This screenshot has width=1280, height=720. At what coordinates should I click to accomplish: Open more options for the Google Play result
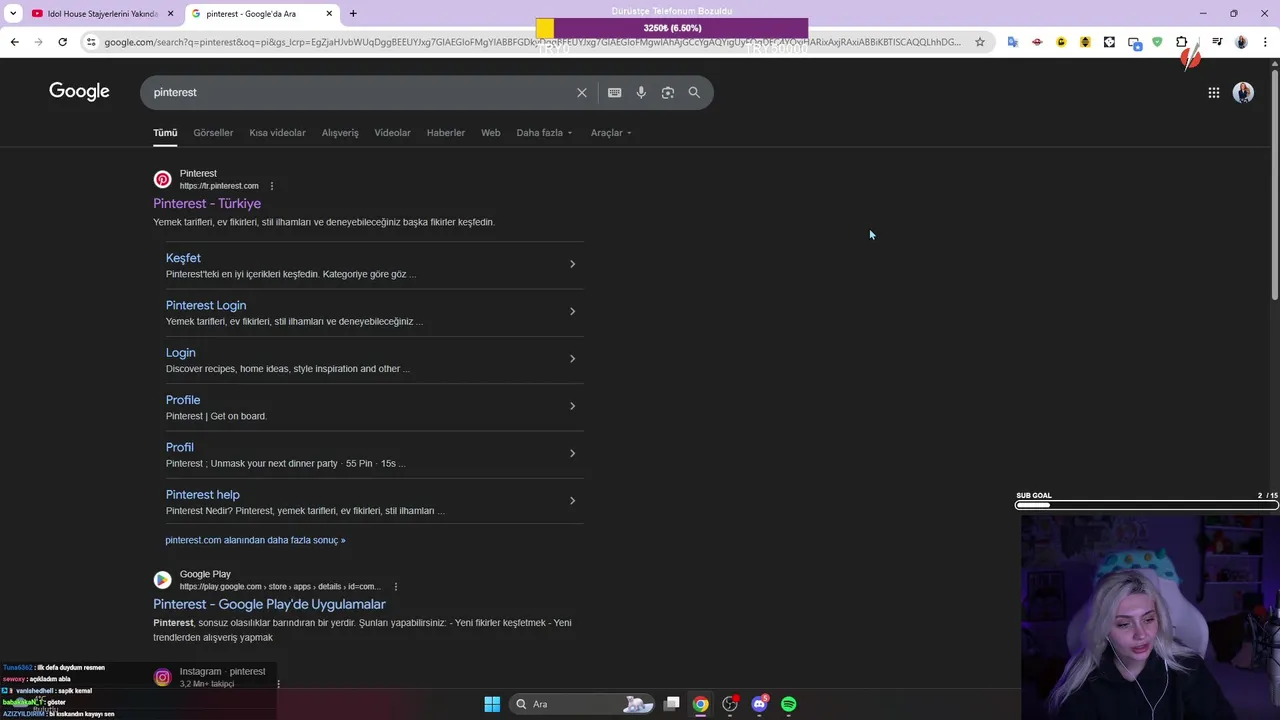click(x=396, y=587)
